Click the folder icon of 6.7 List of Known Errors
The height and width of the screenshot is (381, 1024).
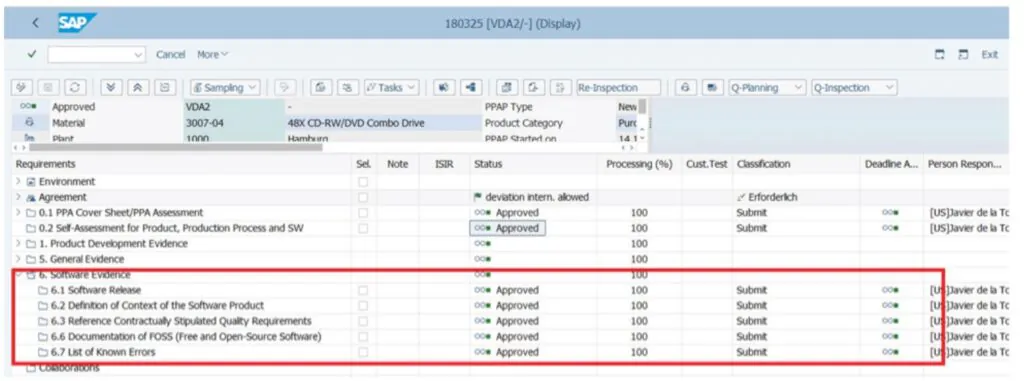click(43, 352)
